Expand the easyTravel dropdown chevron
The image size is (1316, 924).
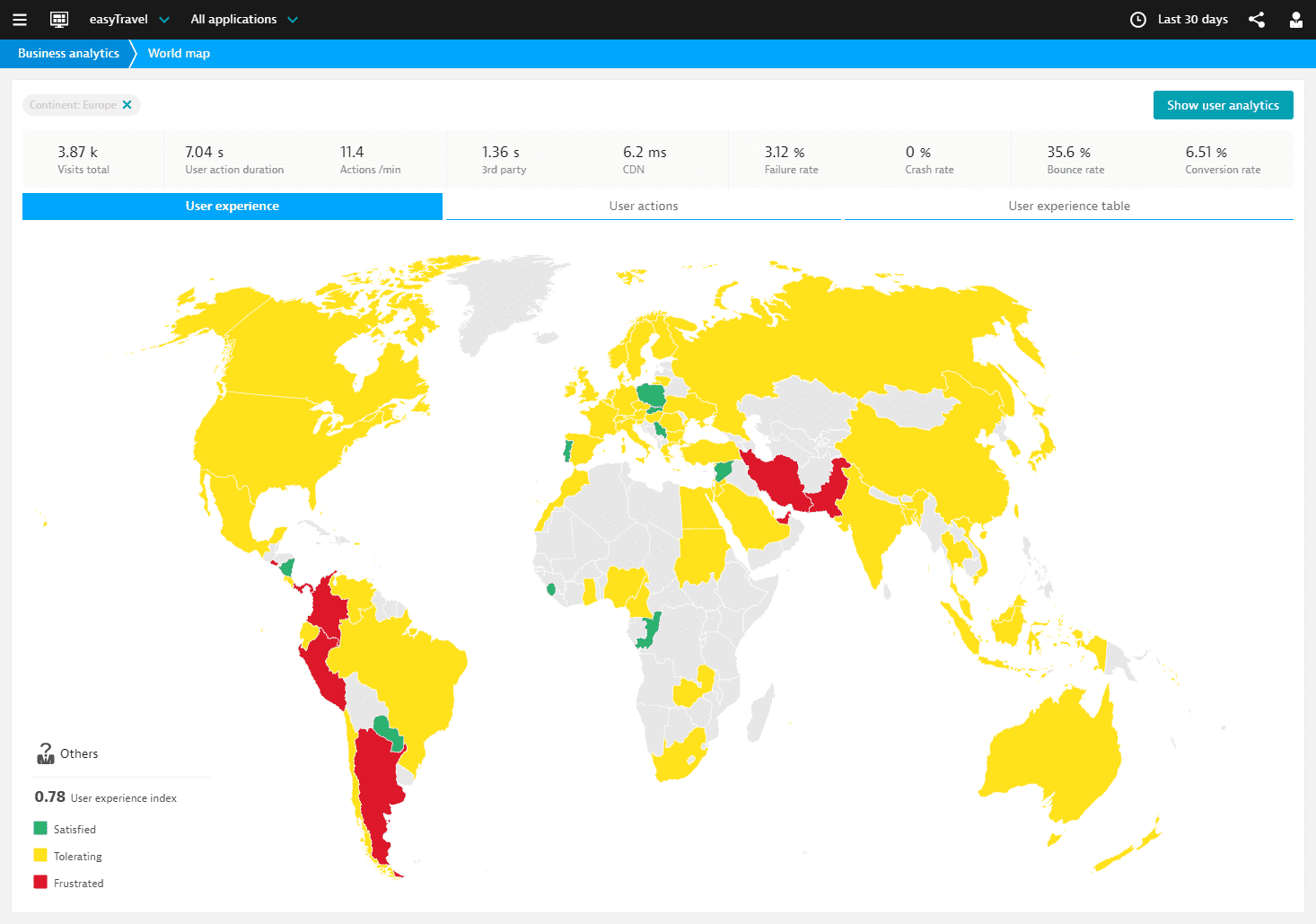pos(164,20)
